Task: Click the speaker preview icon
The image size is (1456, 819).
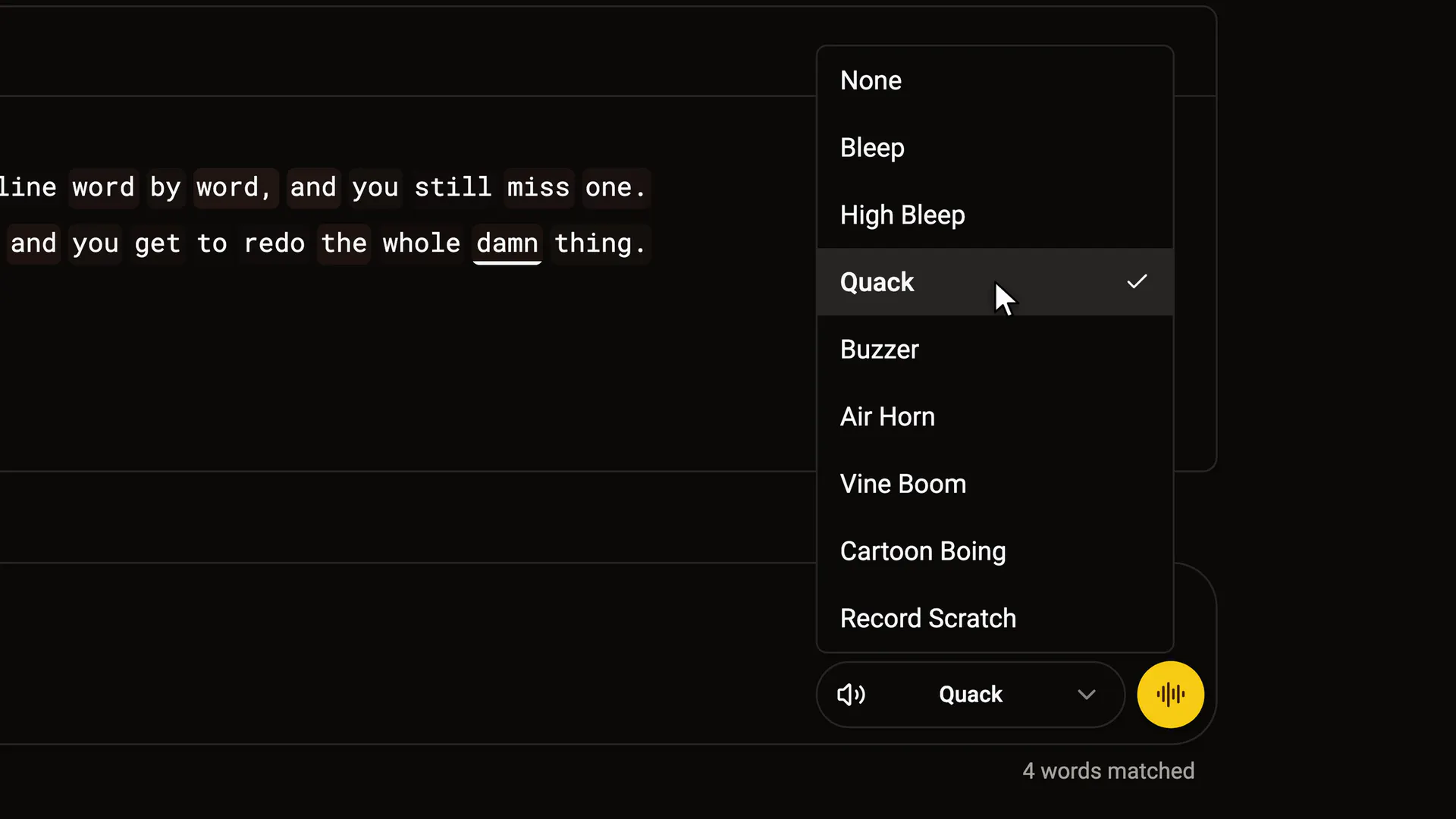Action: click(851, 695)
